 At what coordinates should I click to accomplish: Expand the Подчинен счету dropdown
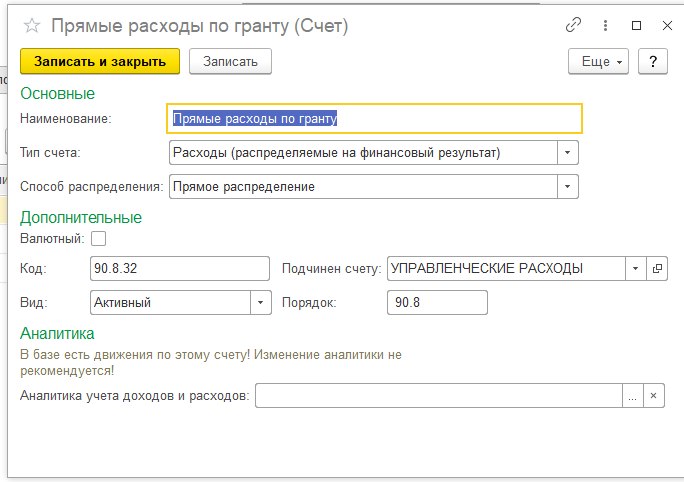tap(636, 269)
